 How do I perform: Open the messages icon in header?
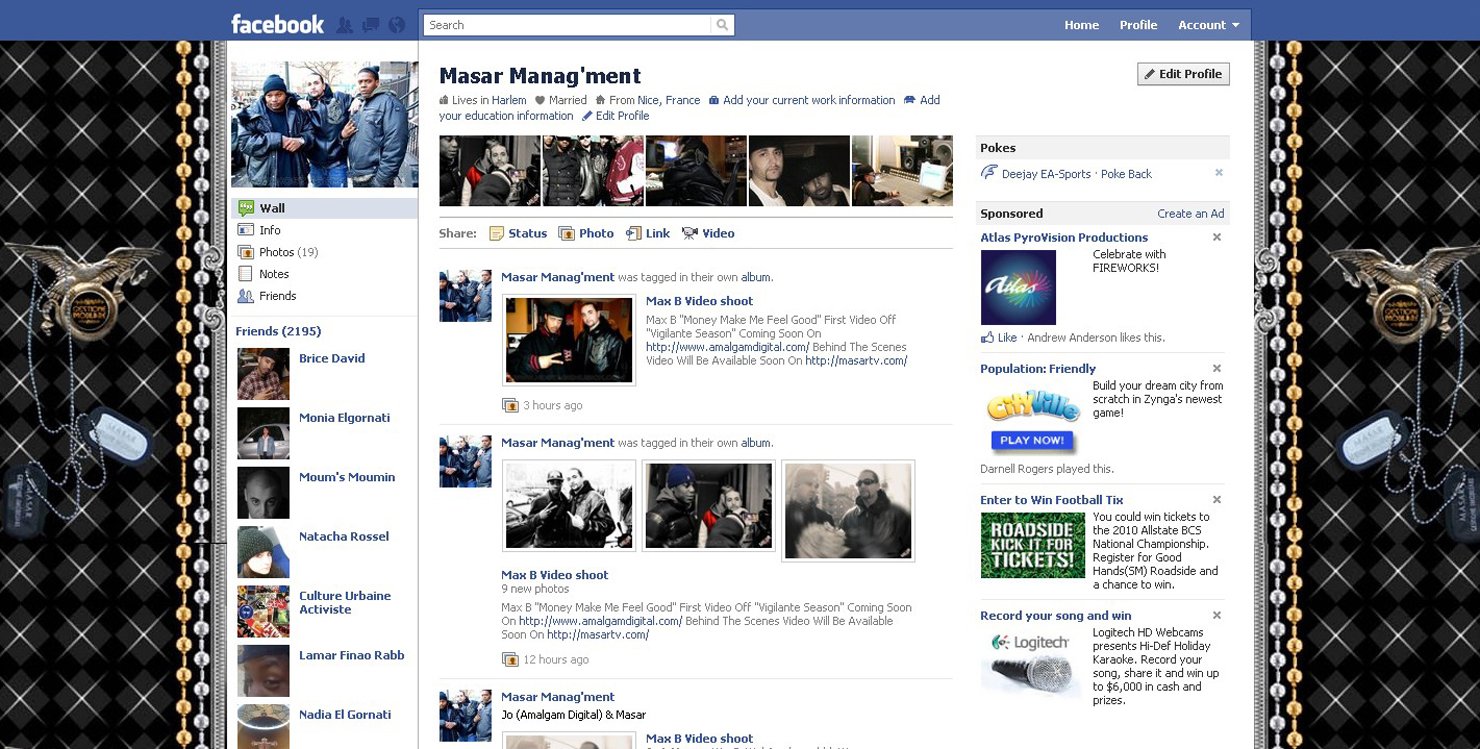(371, 25)
